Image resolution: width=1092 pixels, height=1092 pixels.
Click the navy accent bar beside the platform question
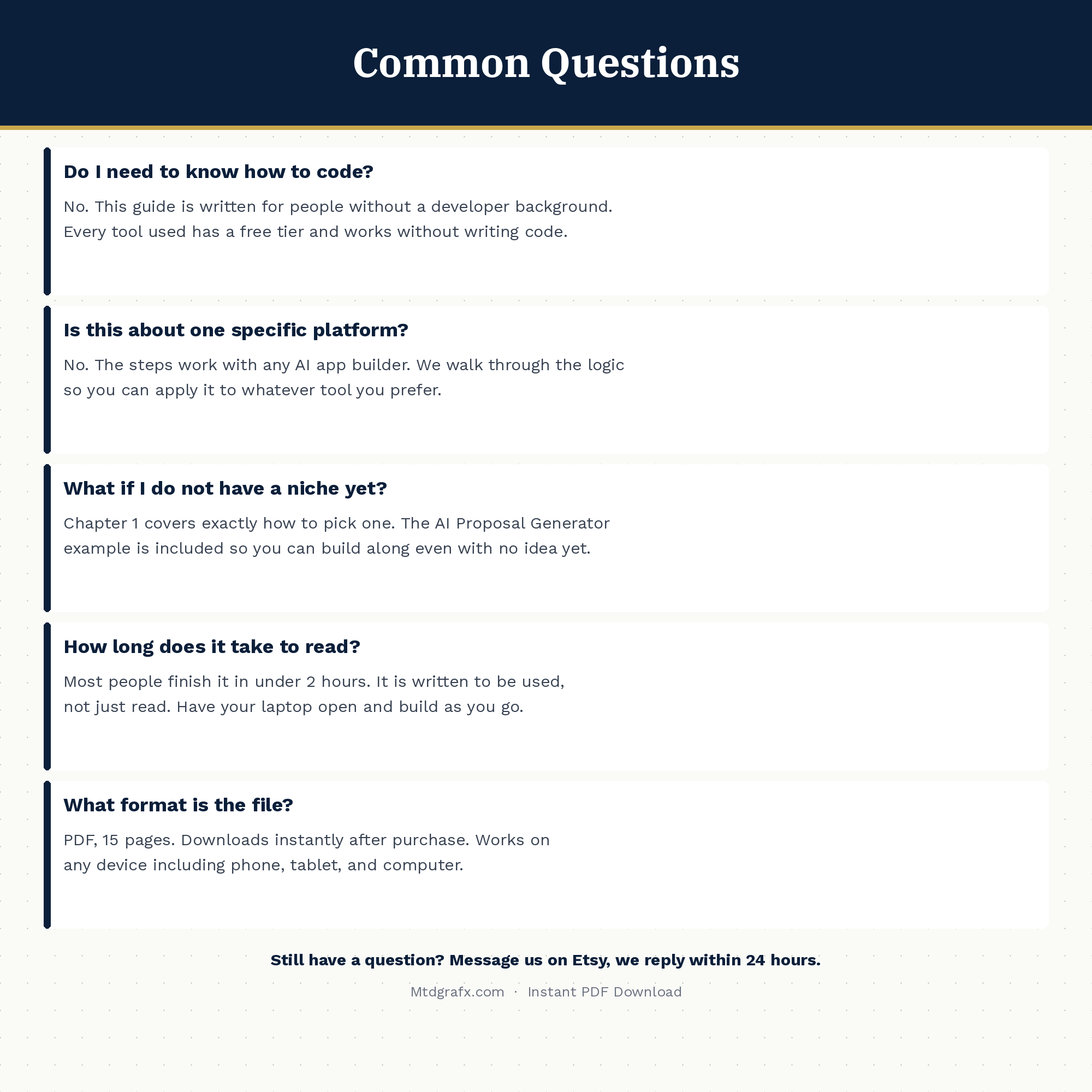48,379
